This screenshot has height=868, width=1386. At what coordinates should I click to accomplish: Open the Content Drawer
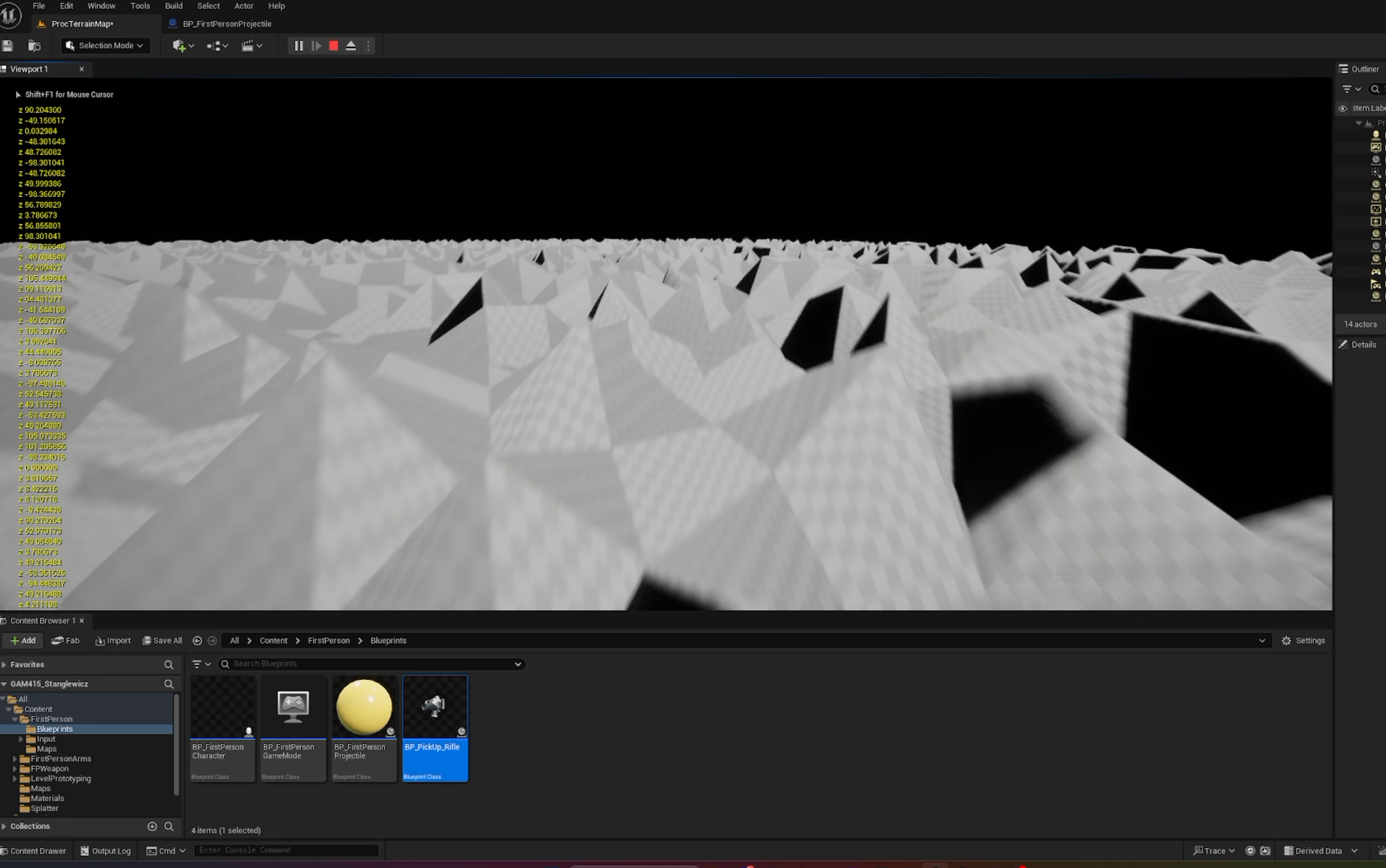[33, 851]
